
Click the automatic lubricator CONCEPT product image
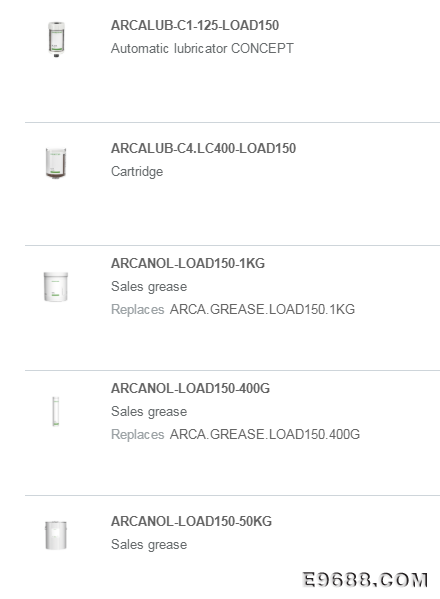click(x=56, y=39)
